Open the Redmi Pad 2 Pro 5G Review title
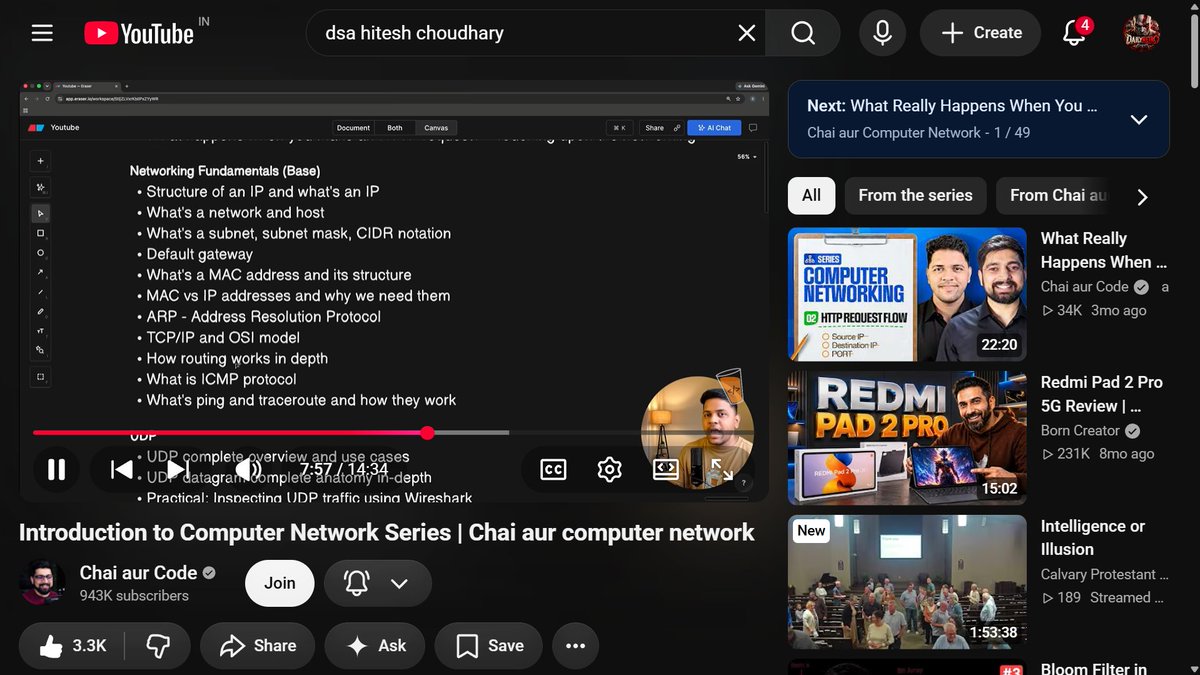 (1102, 394)
